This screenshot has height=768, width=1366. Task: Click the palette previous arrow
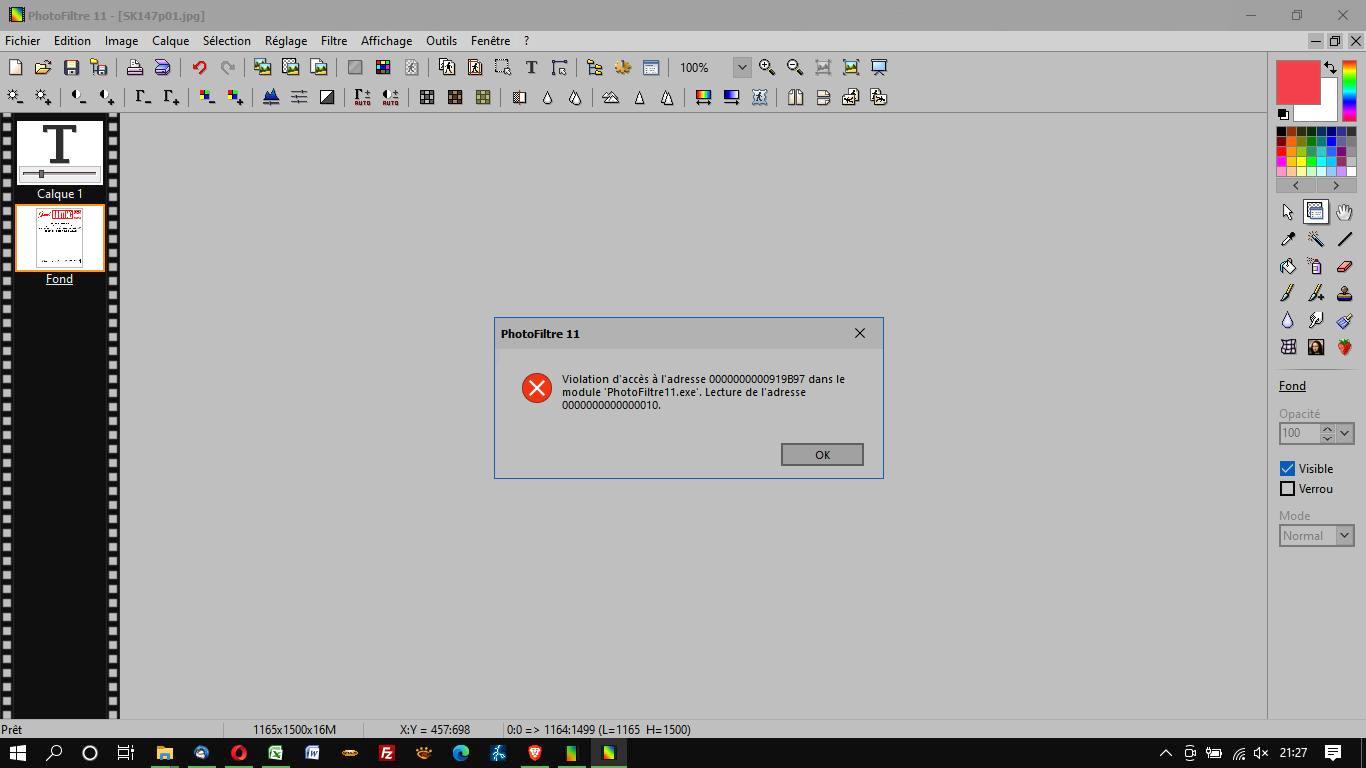click(1296, 185)
